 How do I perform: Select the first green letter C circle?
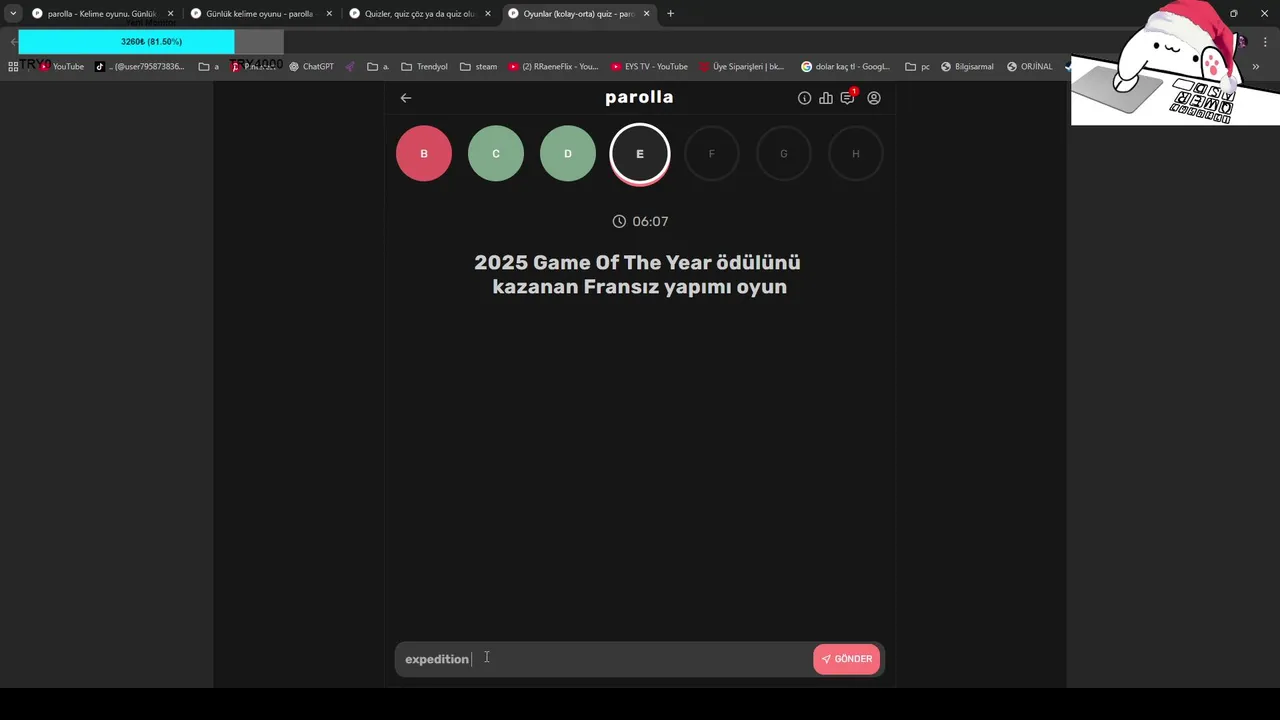(496, 154)
